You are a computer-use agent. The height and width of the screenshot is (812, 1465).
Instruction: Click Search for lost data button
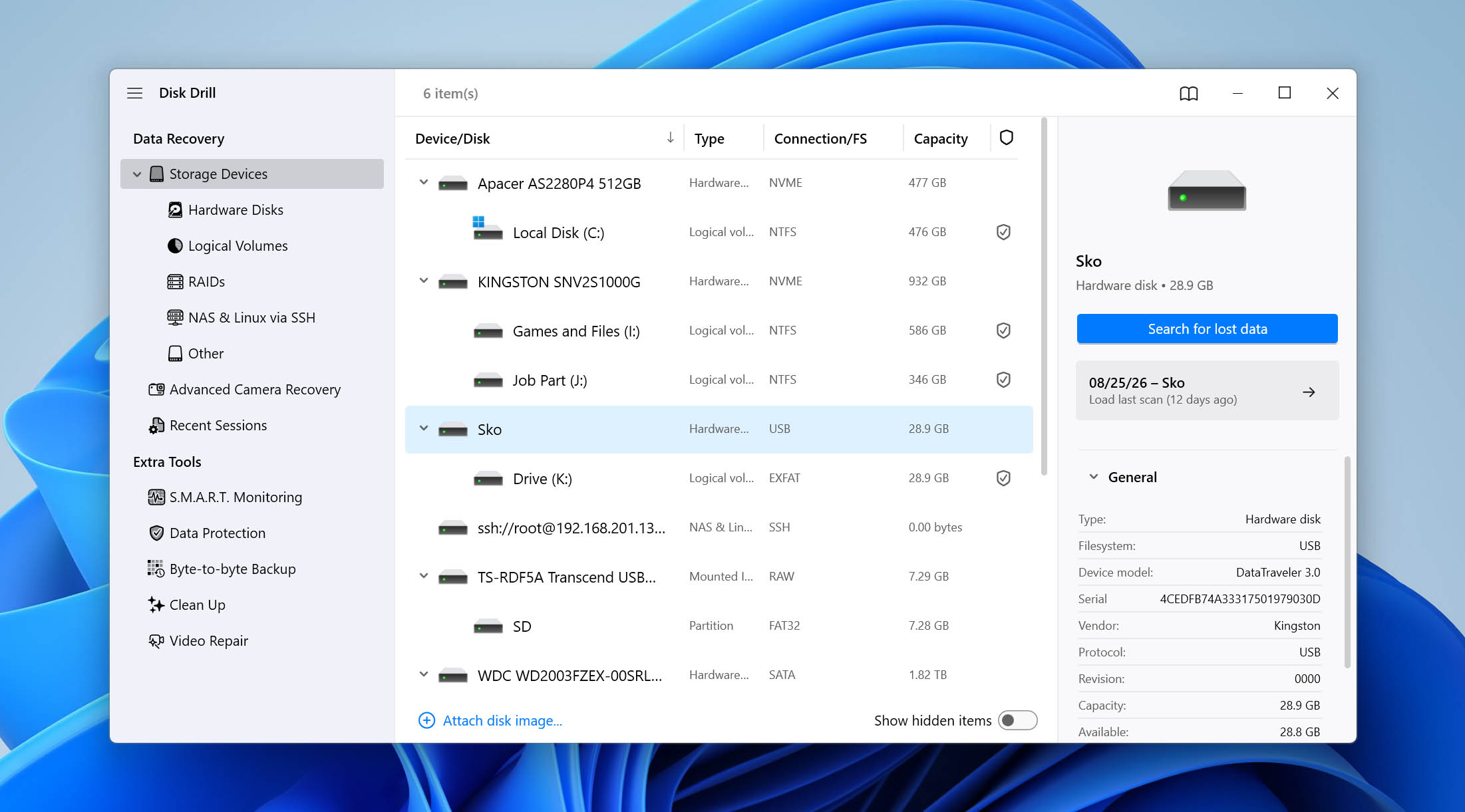coord(1207,329)
